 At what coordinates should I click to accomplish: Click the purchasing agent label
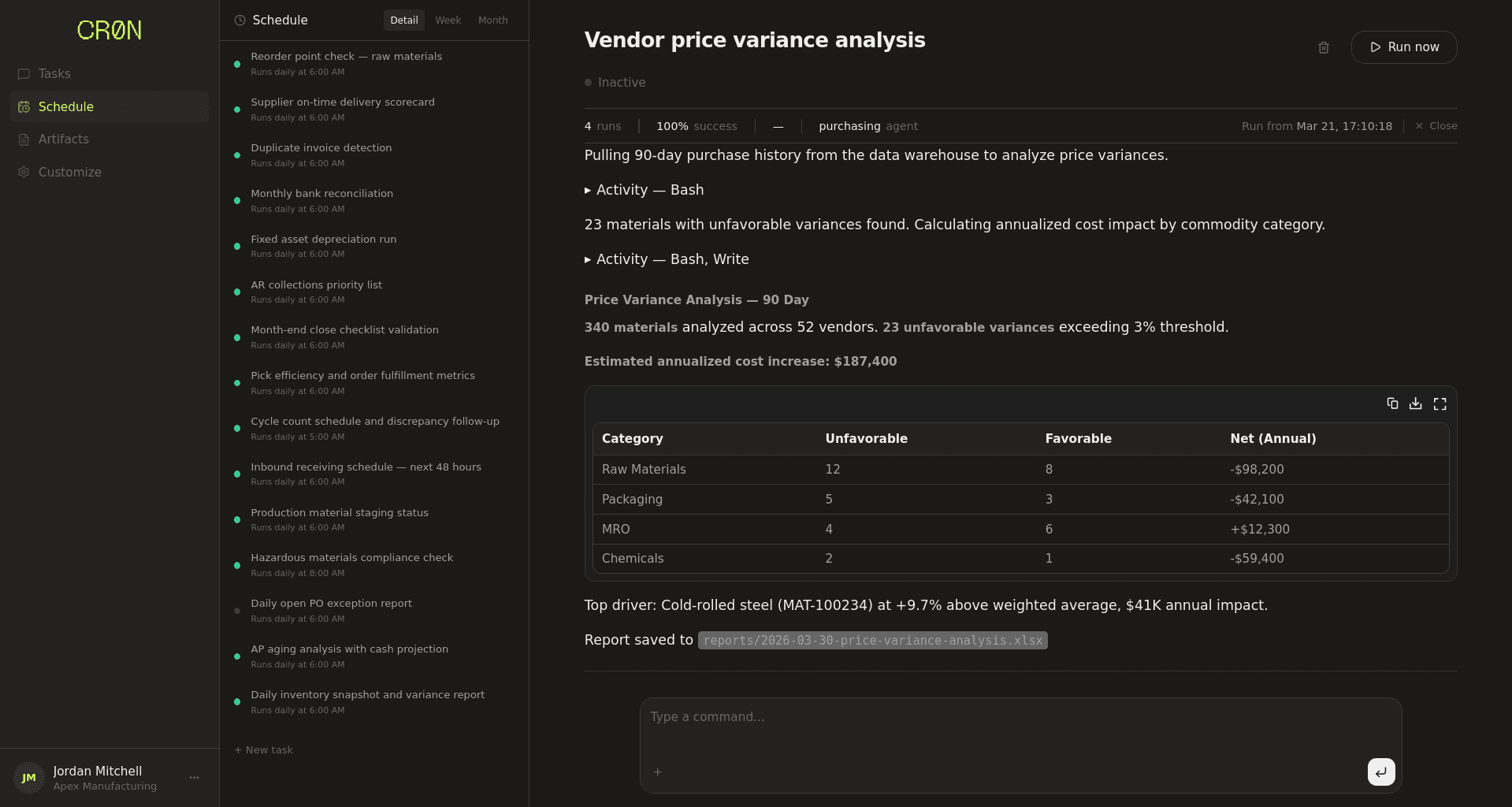tap(868, 126)
